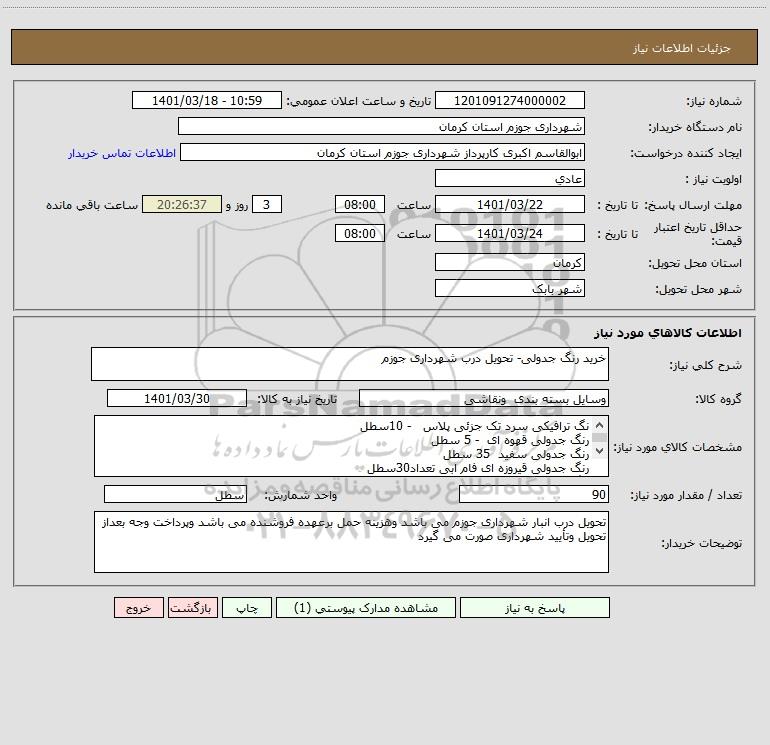
Task: Click need date field 1401/03/30
Action: click(x=177, y=398)
